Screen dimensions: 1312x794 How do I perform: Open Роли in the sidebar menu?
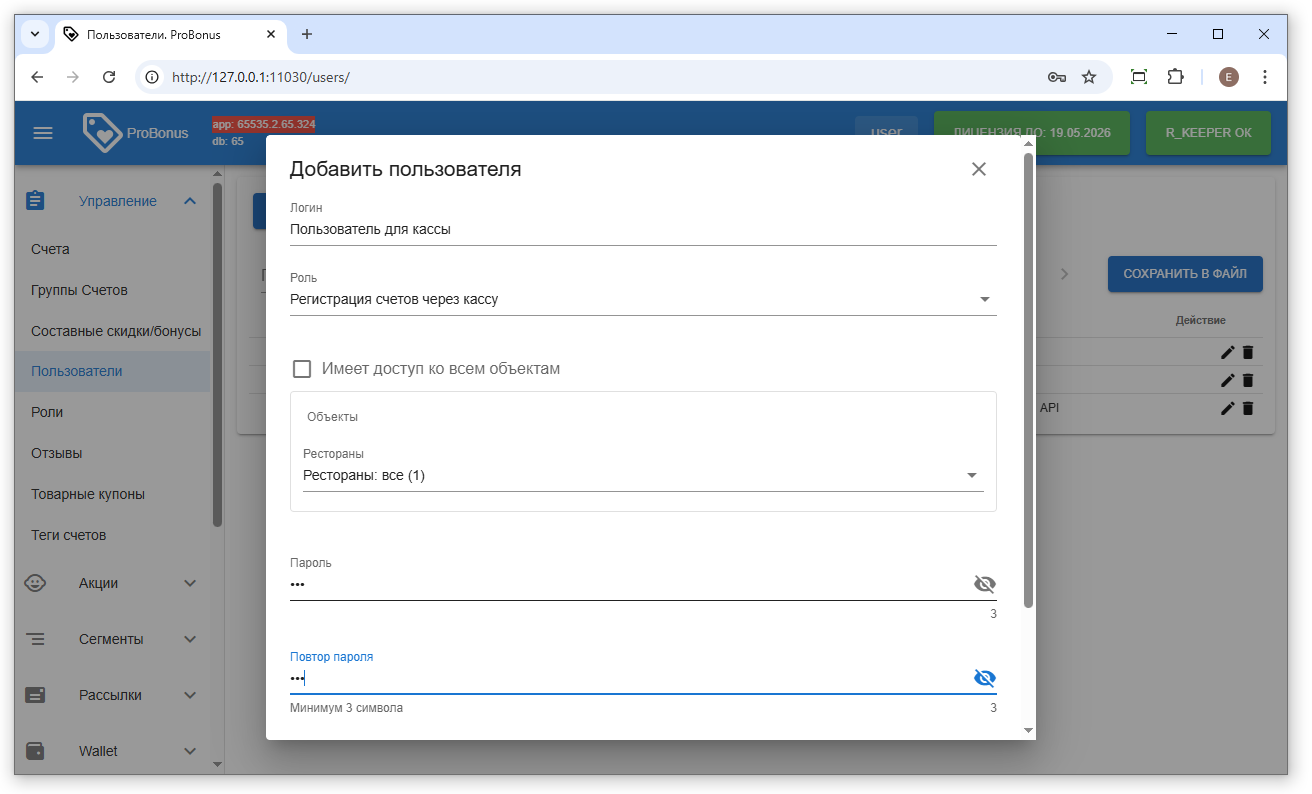[x=47, y=412]
